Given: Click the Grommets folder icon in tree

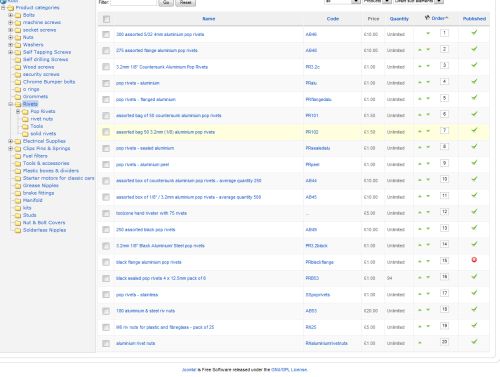Looking at the screenshot, I should pyautogui.click(x=18, y=97).
